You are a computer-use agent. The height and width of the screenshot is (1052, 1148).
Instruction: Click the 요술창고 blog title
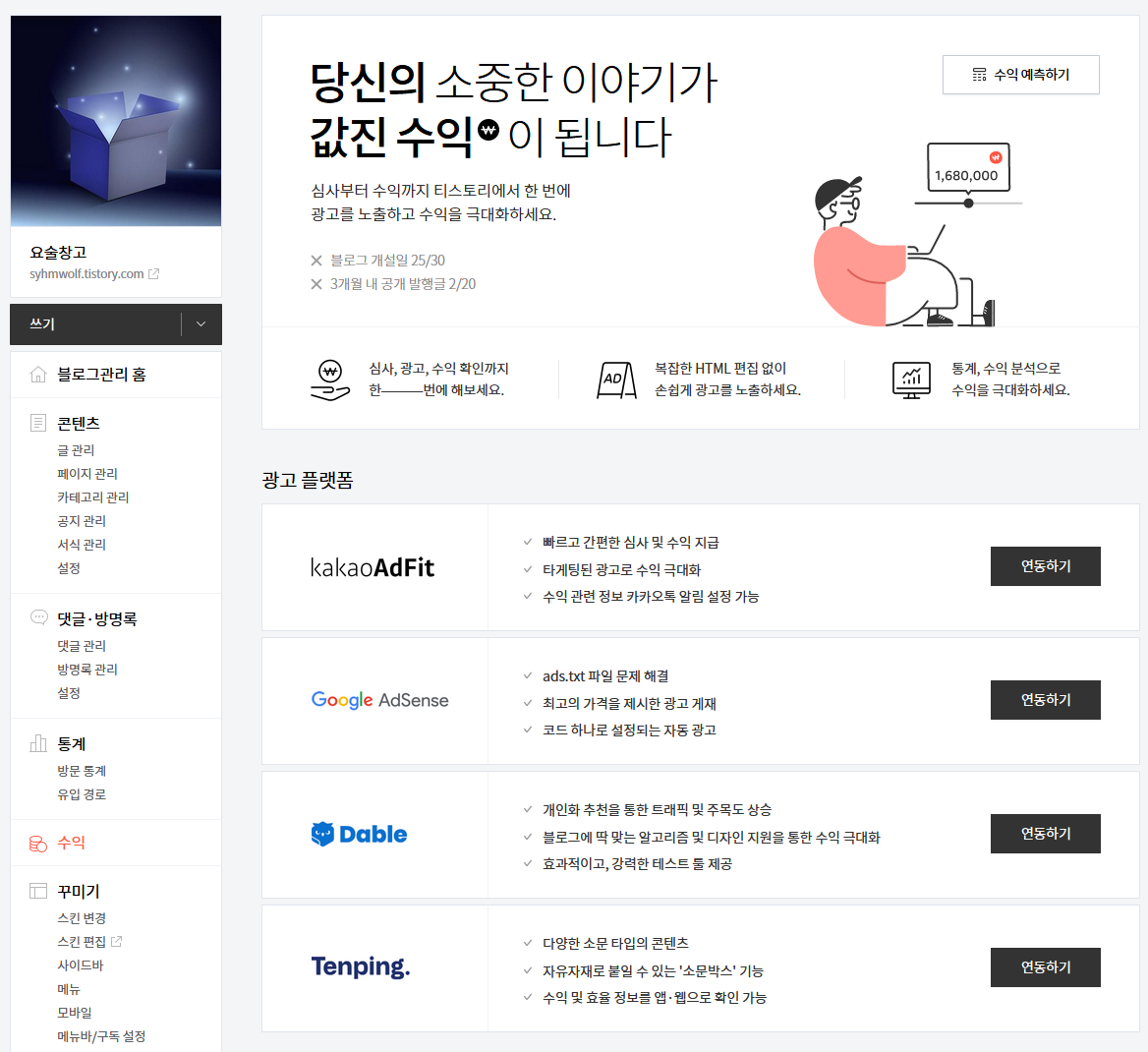click(x=58, y=253)
